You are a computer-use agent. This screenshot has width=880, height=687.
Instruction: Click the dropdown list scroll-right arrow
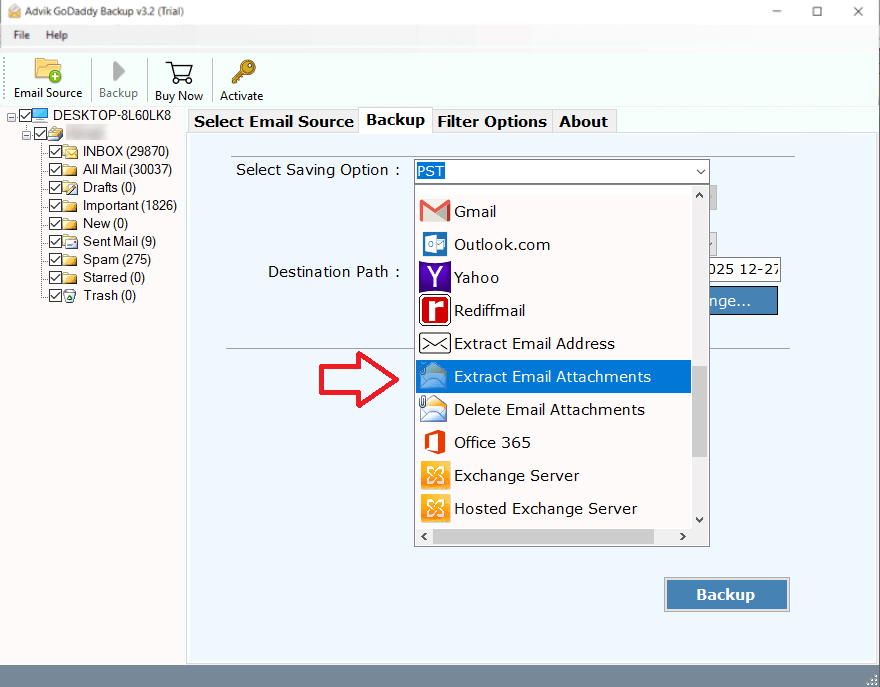click(x=682, y=537)
